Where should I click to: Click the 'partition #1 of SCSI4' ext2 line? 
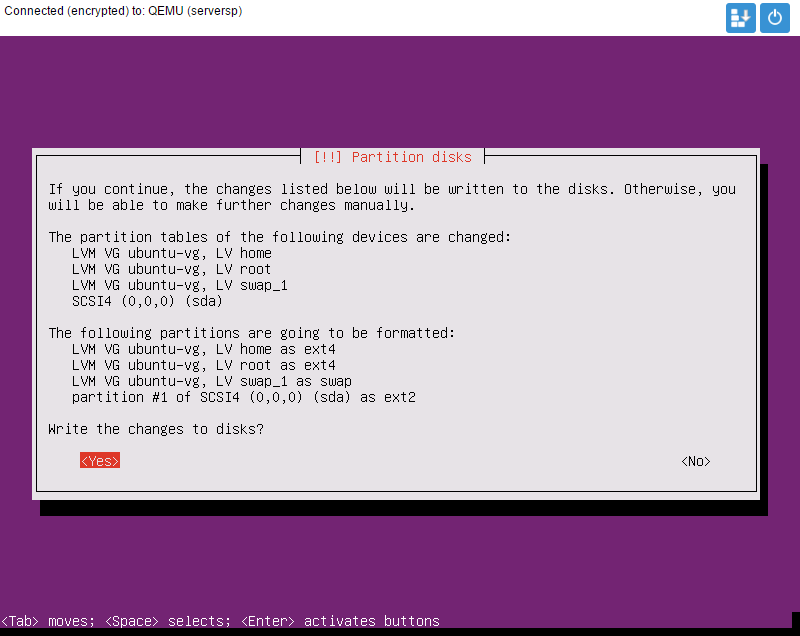(243, 397)
